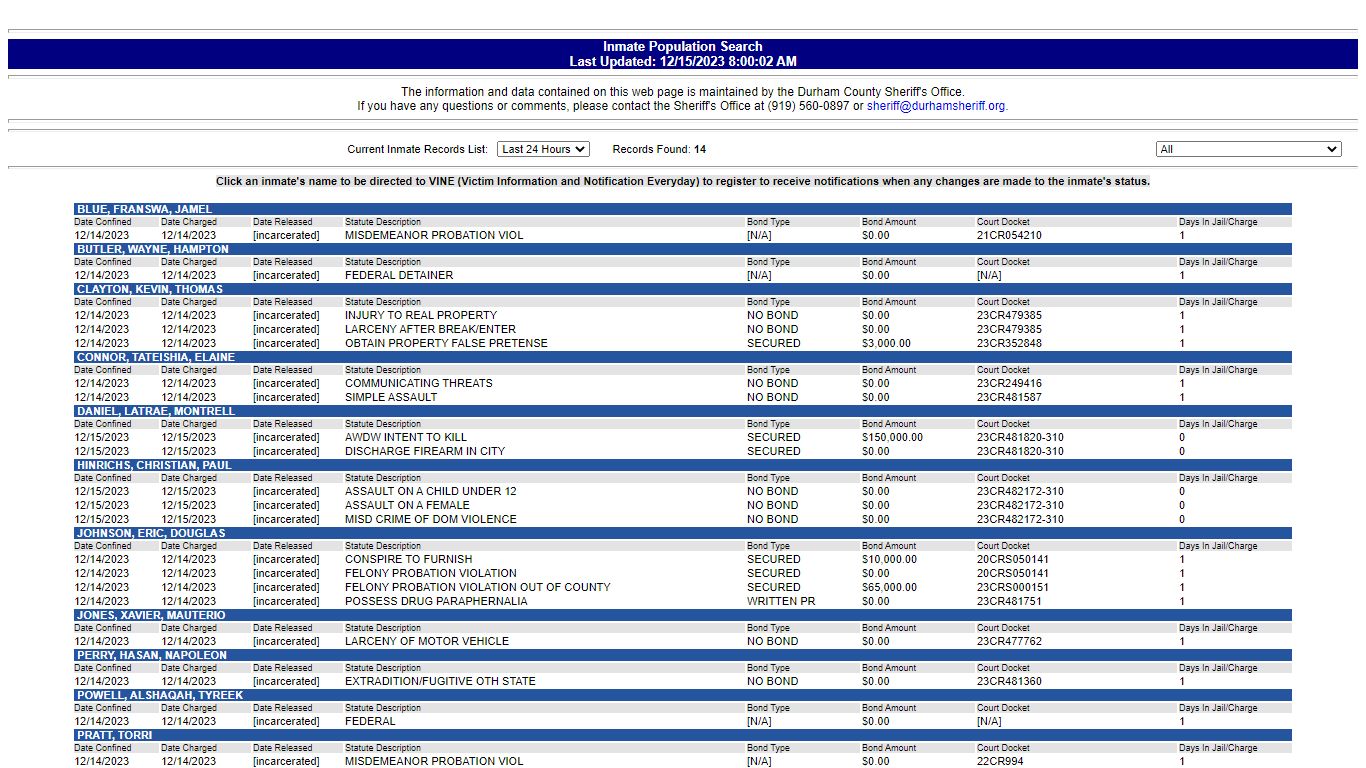Select docket number 23CR481587
The height and width of the screenshot is (768, 1366).
[1009, 397]
